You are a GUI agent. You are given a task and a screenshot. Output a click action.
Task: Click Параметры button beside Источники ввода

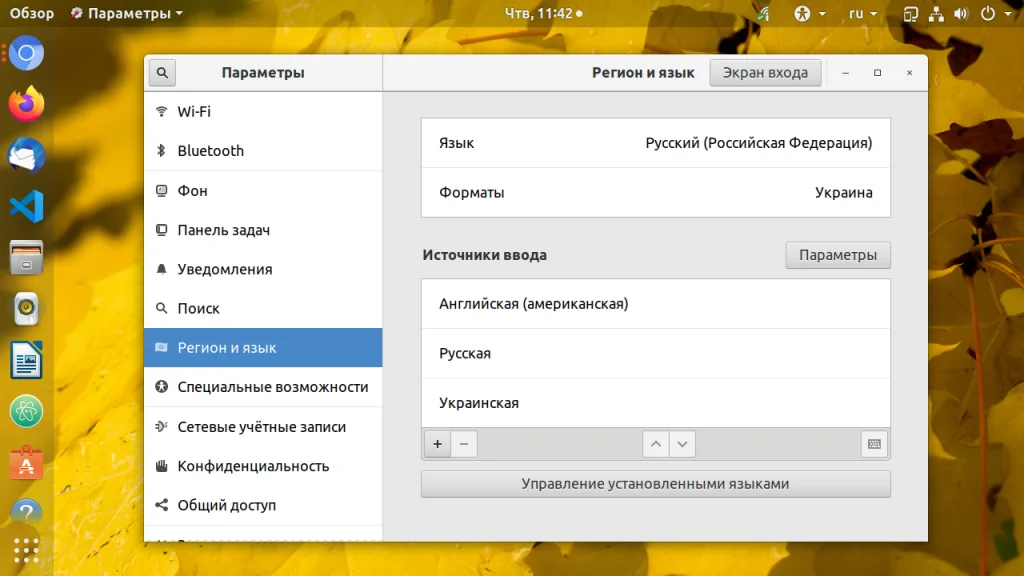838,255
